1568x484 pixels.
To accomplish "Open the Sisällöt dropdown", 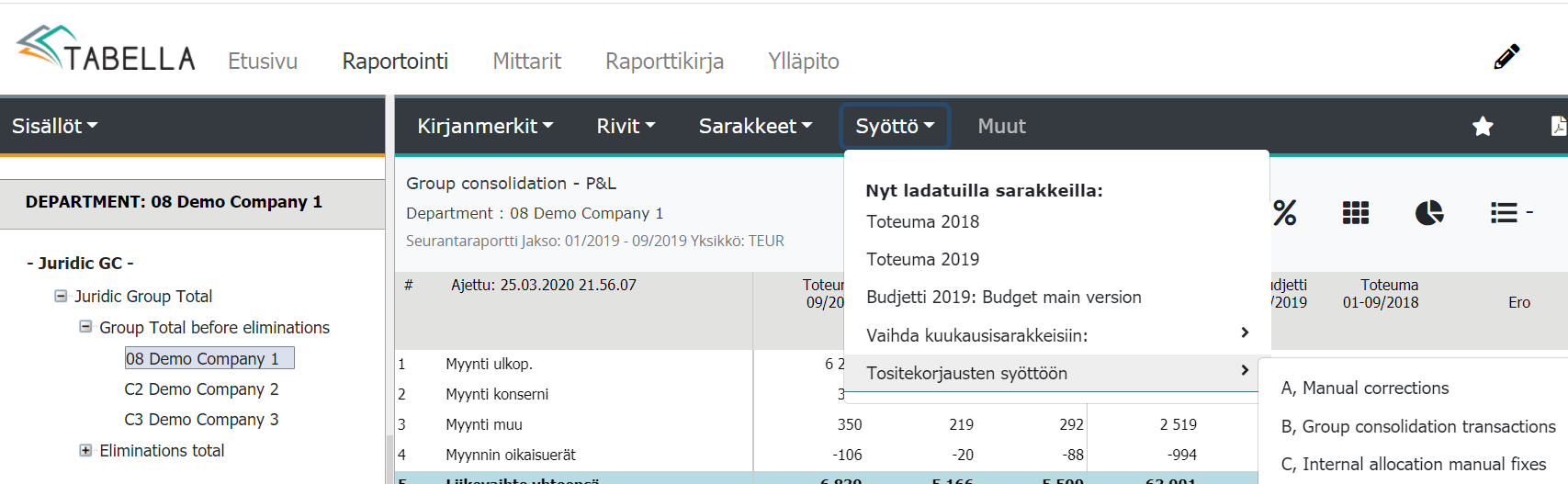I will click(54, 127).
